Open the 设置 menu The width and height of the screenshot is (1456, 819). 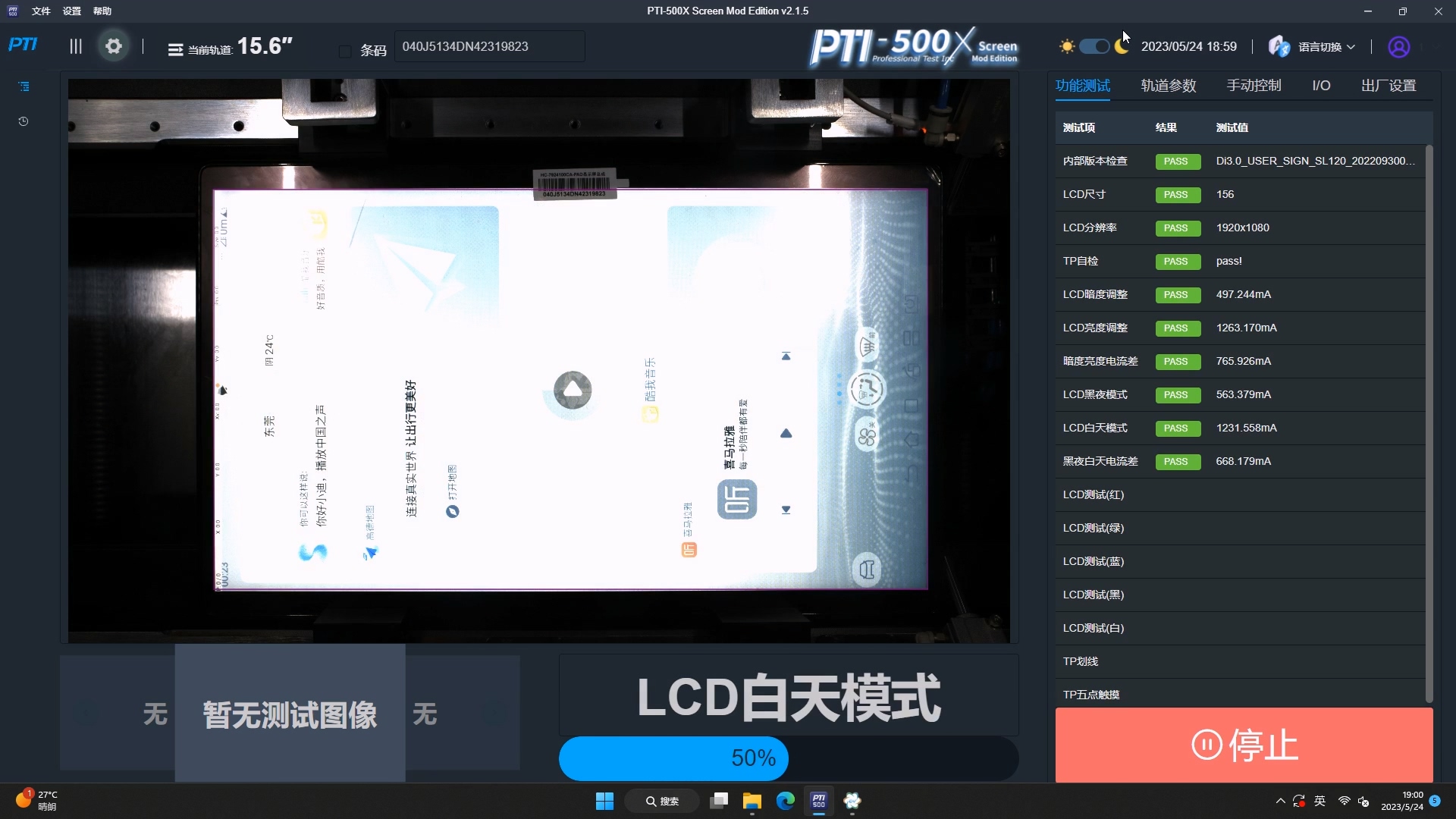[x=71, y=11]
